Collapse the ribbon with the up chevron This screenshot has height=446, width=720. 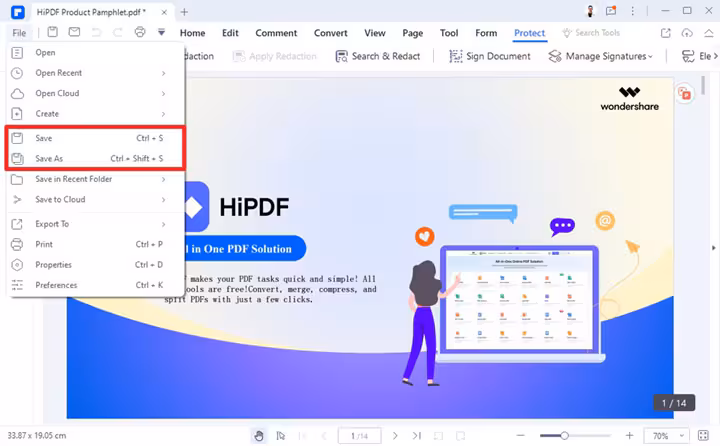[x=709, y=33]
